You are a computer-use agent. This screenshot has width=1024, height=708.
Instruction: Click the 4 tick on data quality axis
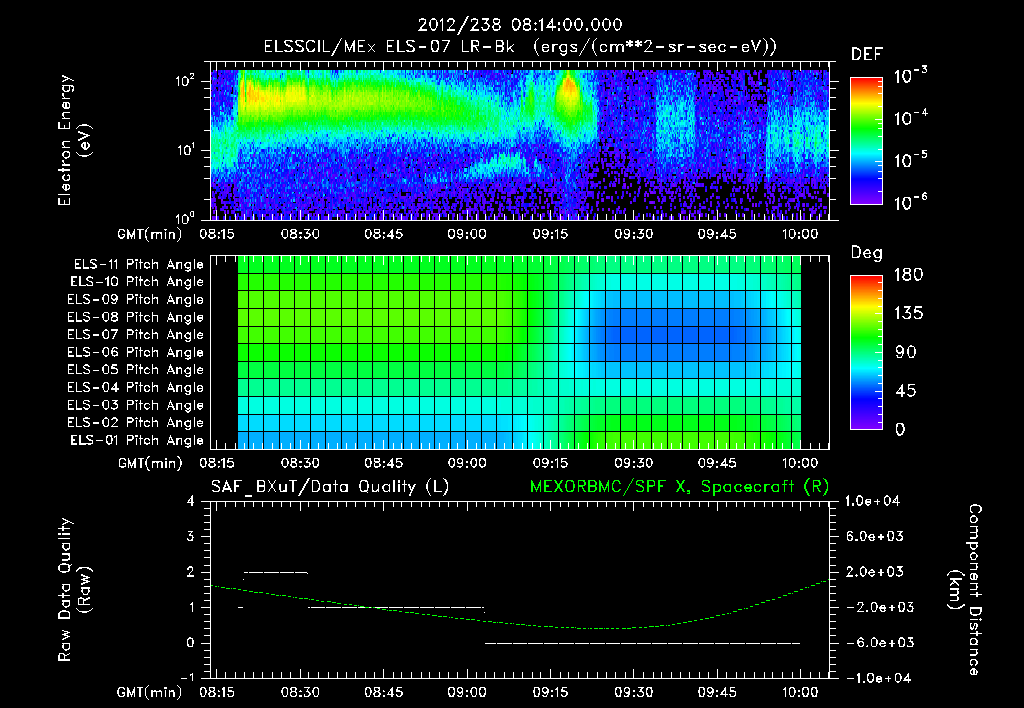coord(191,502)
